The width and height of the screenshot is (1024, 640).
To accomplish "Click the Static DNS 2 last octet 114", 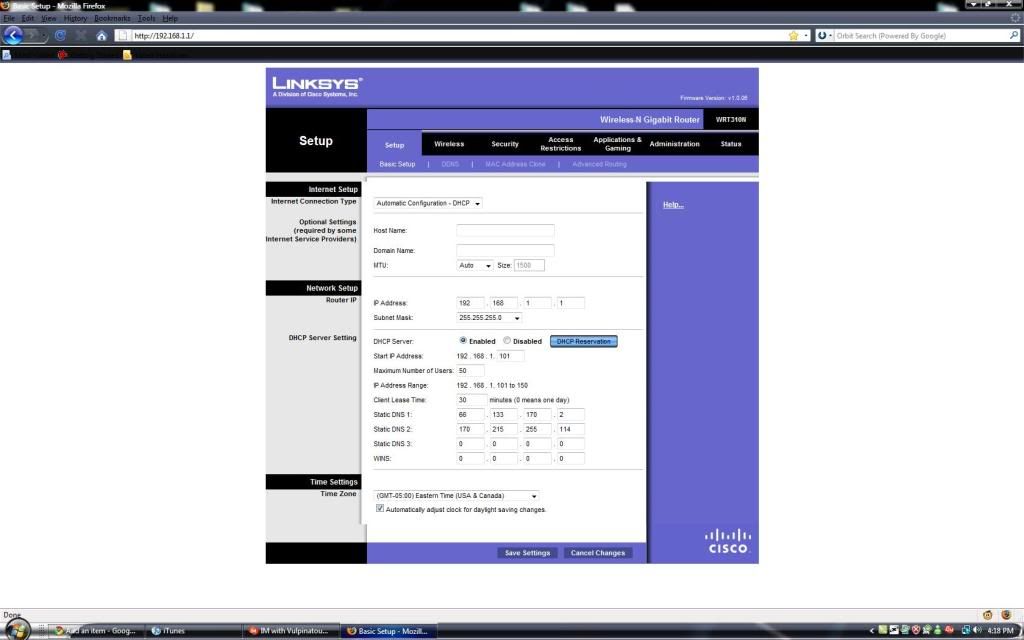I will 570,429.
